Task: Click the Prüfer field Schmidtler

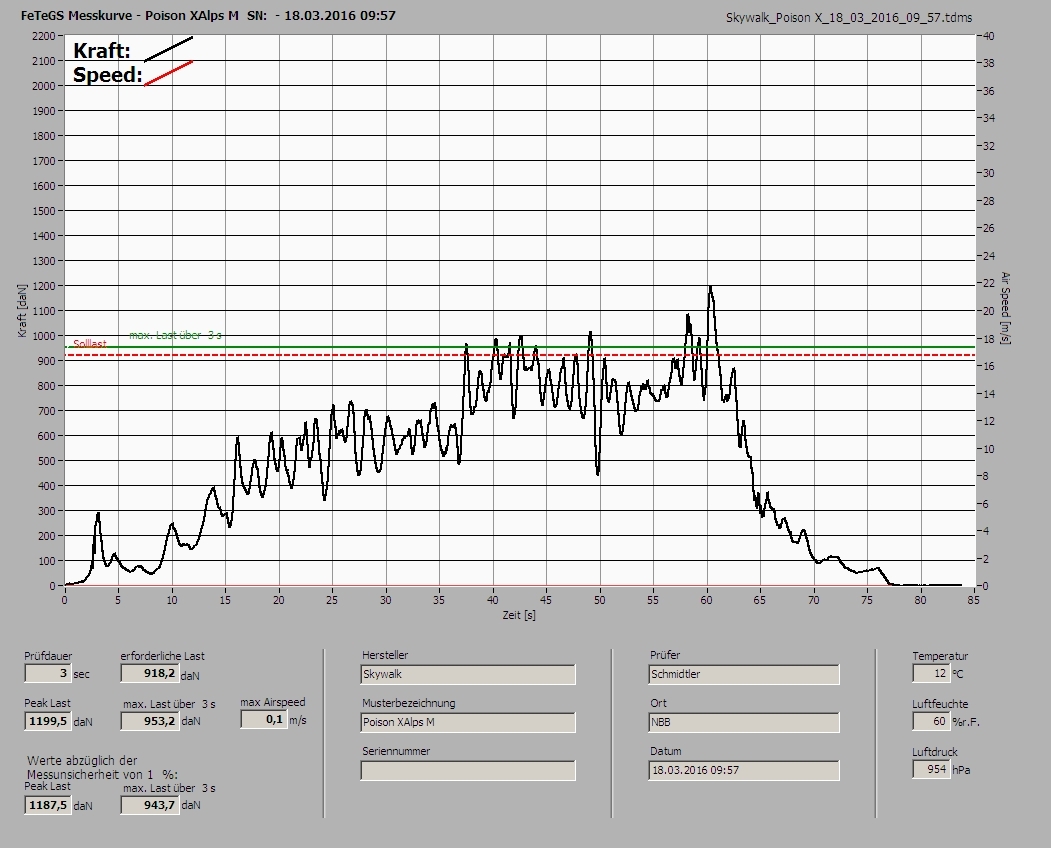Action: click(744, 674)
